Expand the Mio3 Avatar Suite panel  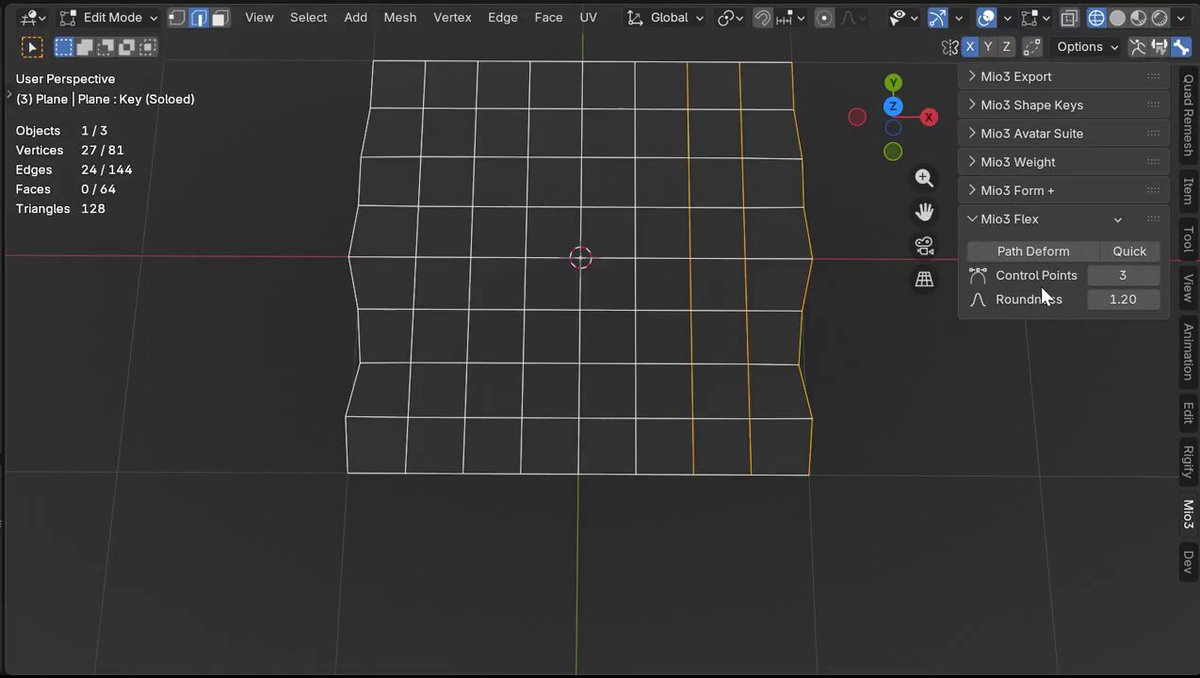click(1063, 133)
